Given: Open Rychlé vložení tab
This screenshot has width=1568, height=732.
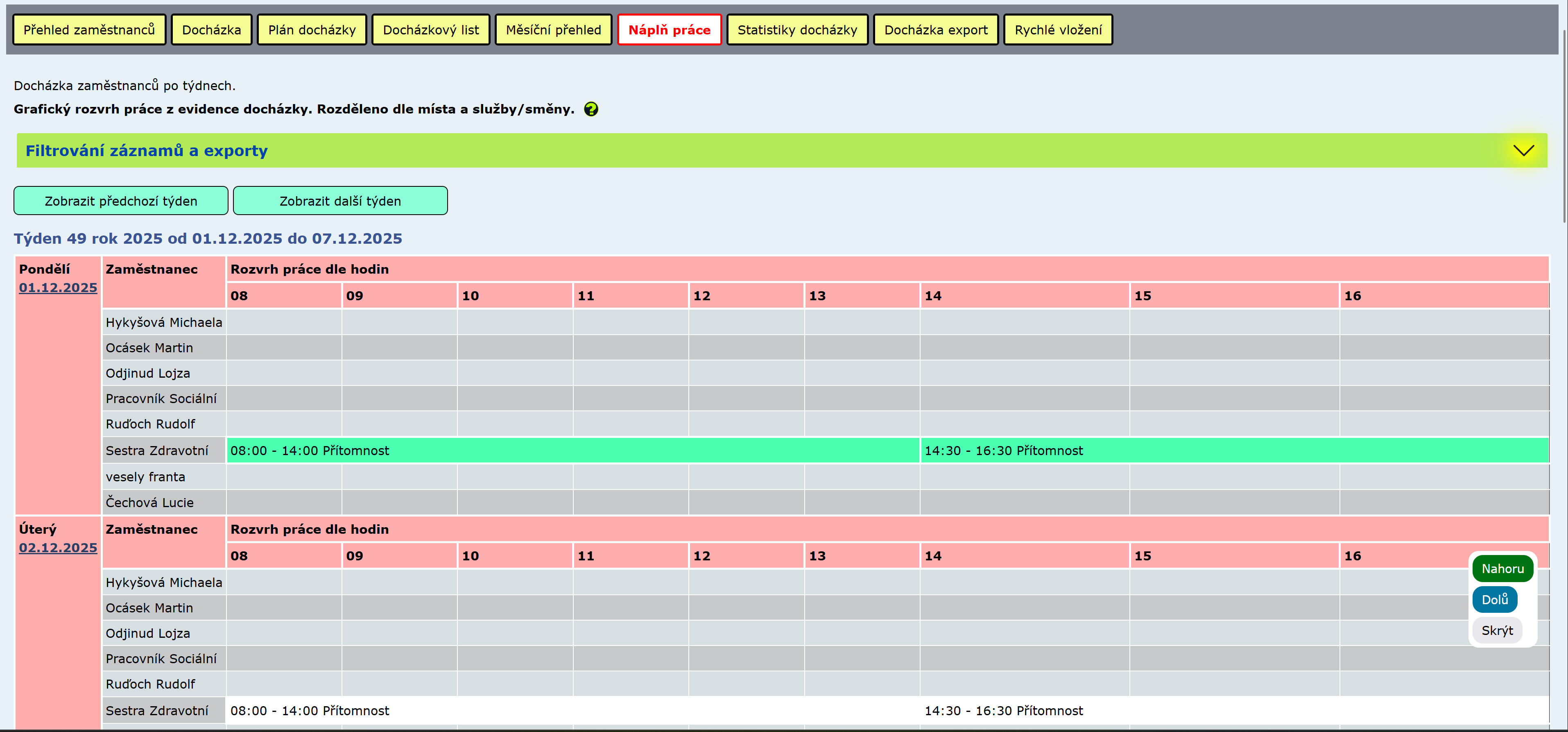Looking at the screenshot, I should (x=1057, y=30).
